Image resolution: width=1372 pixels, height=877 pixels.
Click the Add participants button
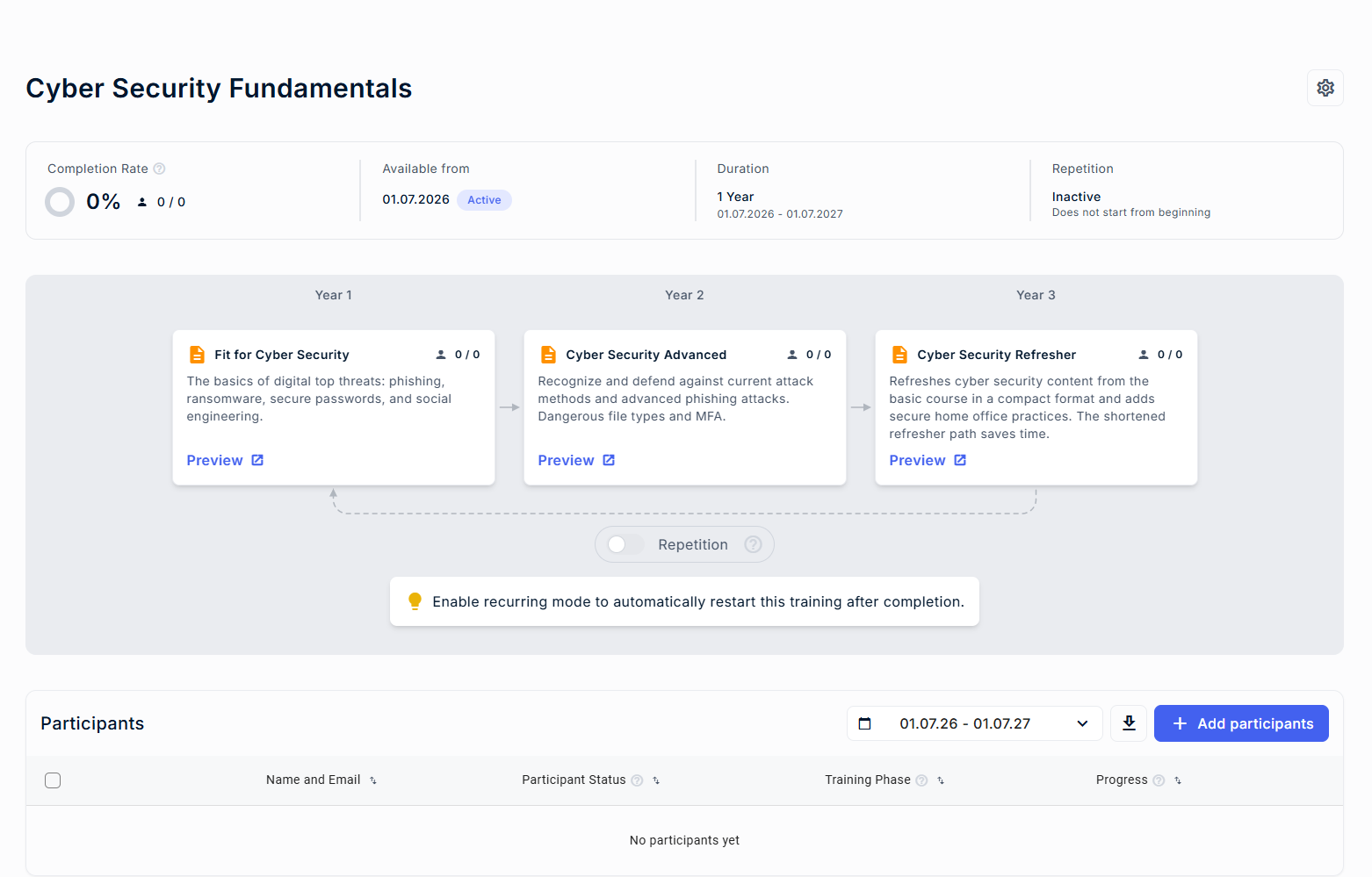click(x=1241, y=723)
